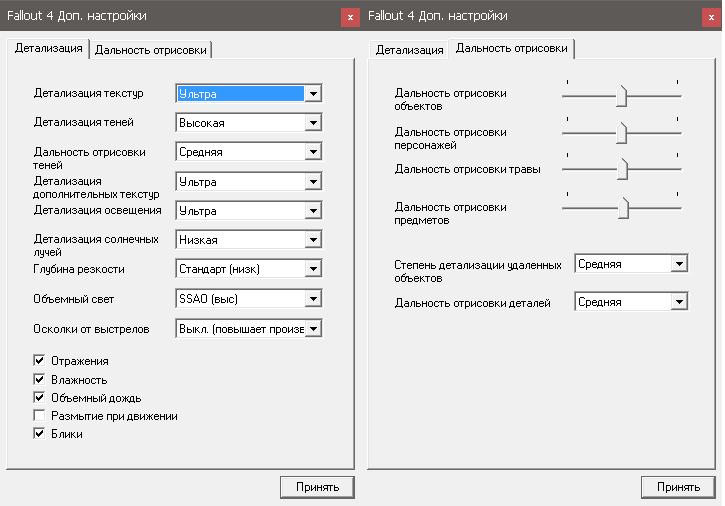The width and height of the screenshot is (725, 506).
Task: Close the left Fallout 4 settings window
Action: pos(349,16)
